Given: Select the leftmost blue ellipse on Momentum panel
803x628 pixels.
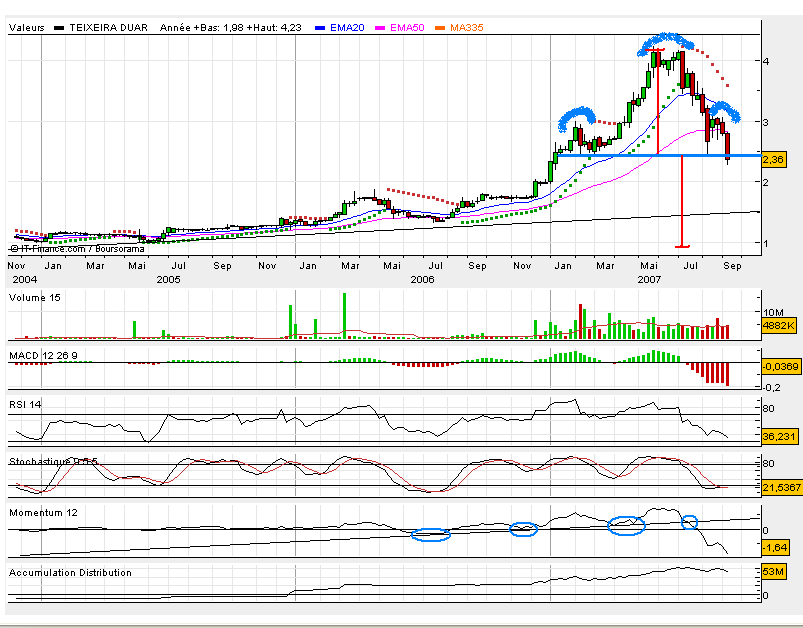Looking at the screenshot, I should 431,535.
